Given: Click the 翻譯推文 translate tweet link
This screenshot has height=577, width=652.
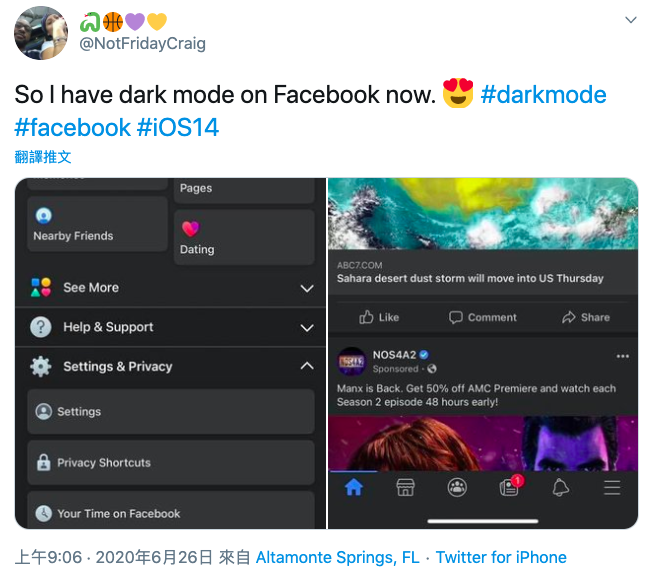Looking at the screenshot, I should click(x=43, y=157).
